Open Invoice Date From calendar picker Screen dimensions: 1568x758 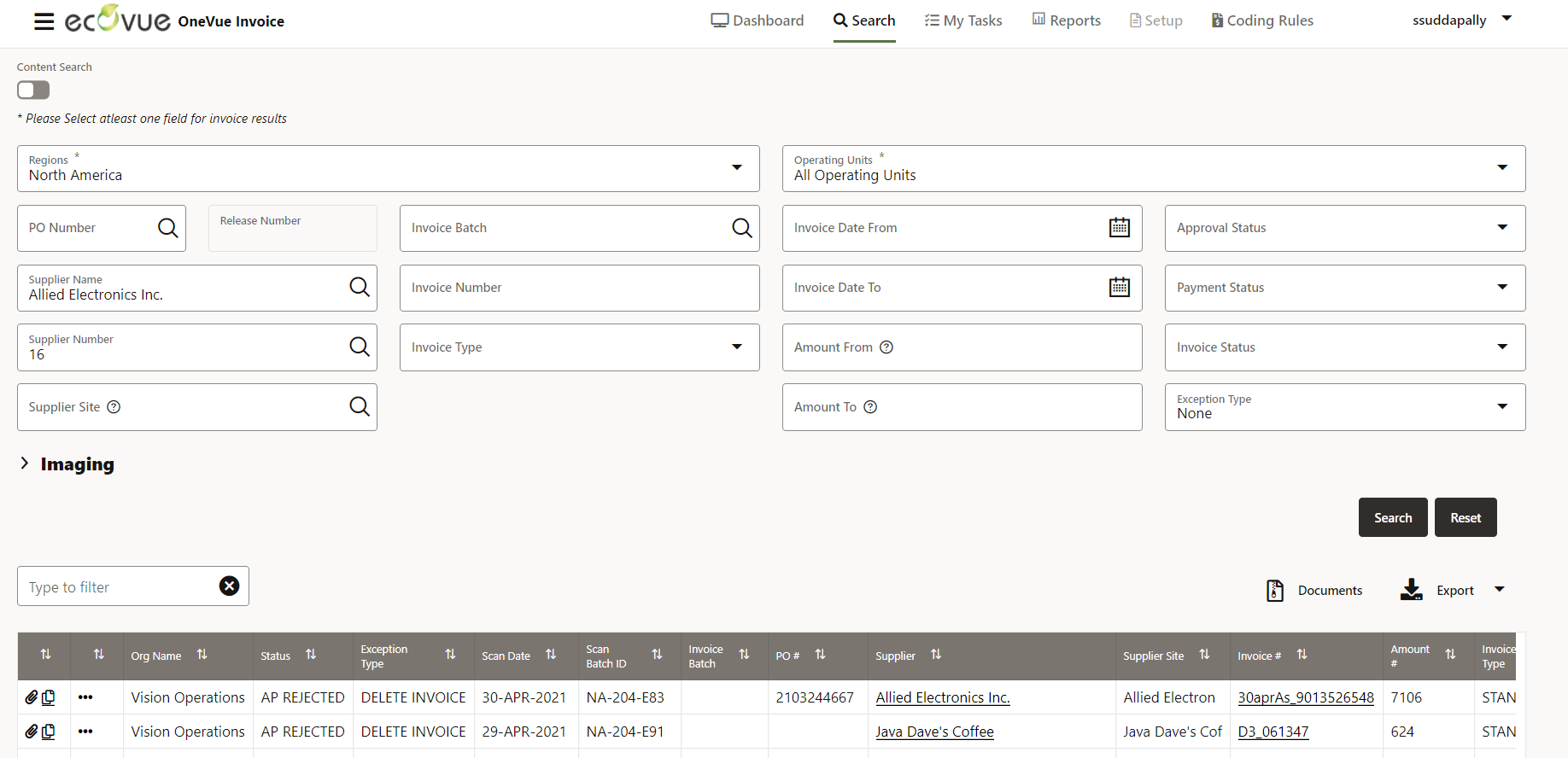pos(1119,228)
